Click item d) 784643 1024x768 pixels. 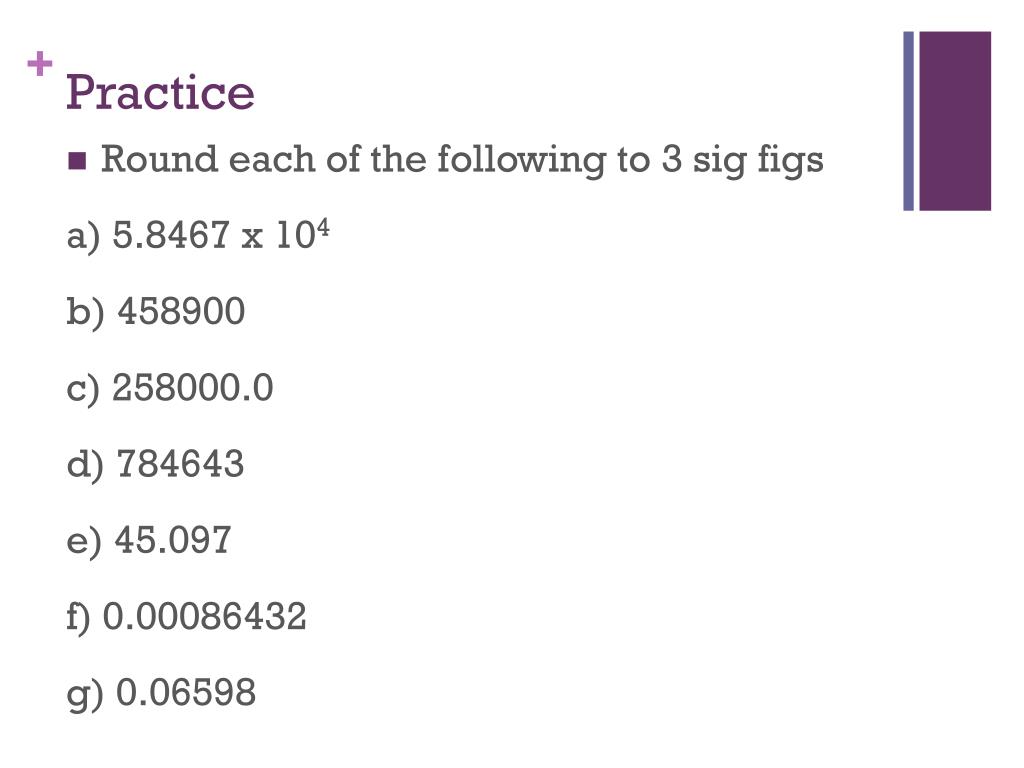click(155, 464)
